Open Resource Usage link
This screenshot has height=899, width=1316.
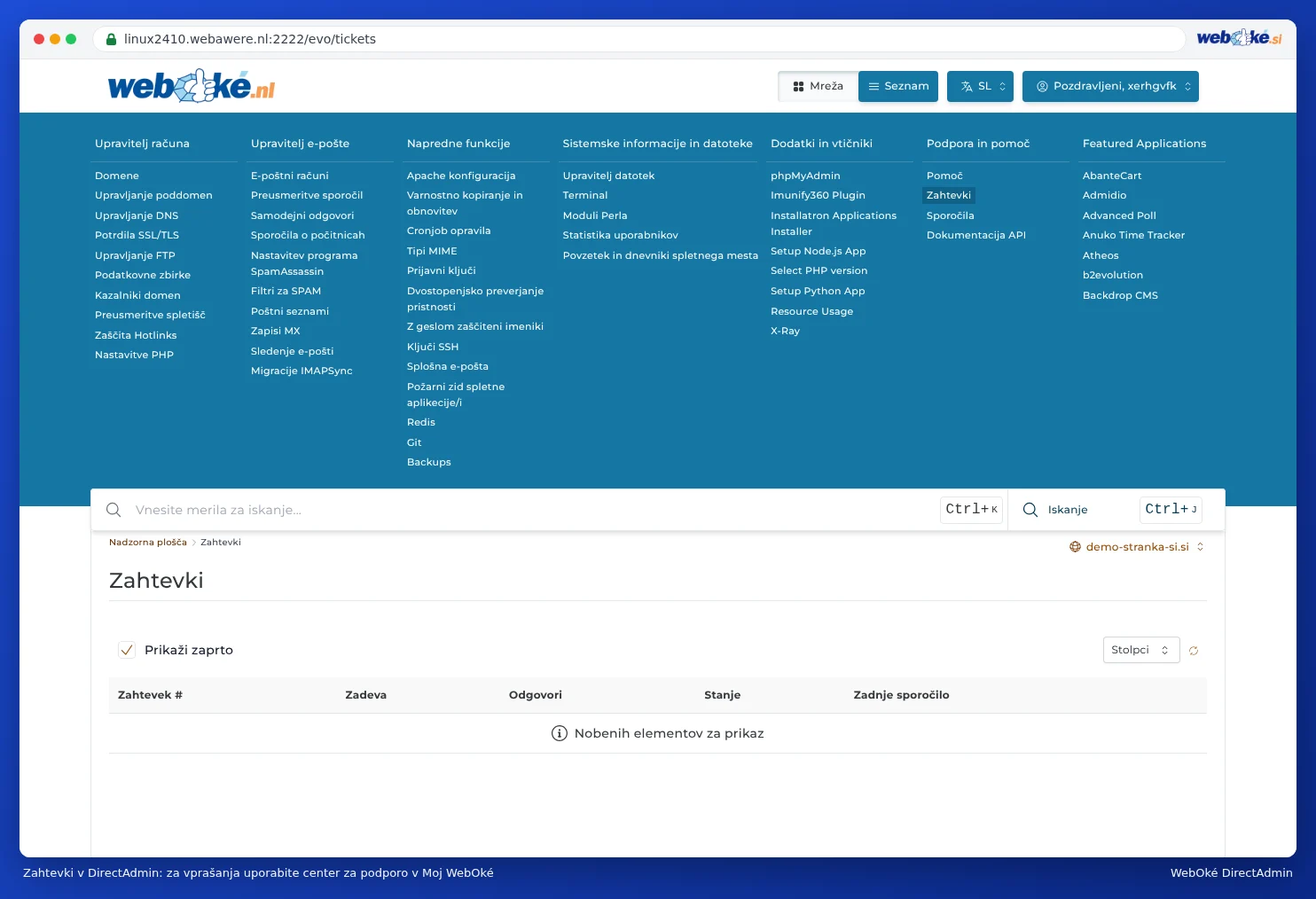[812, 311]
